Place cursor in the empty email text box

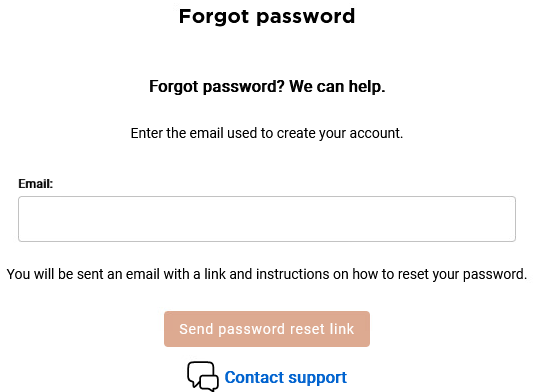click(267, 219)
